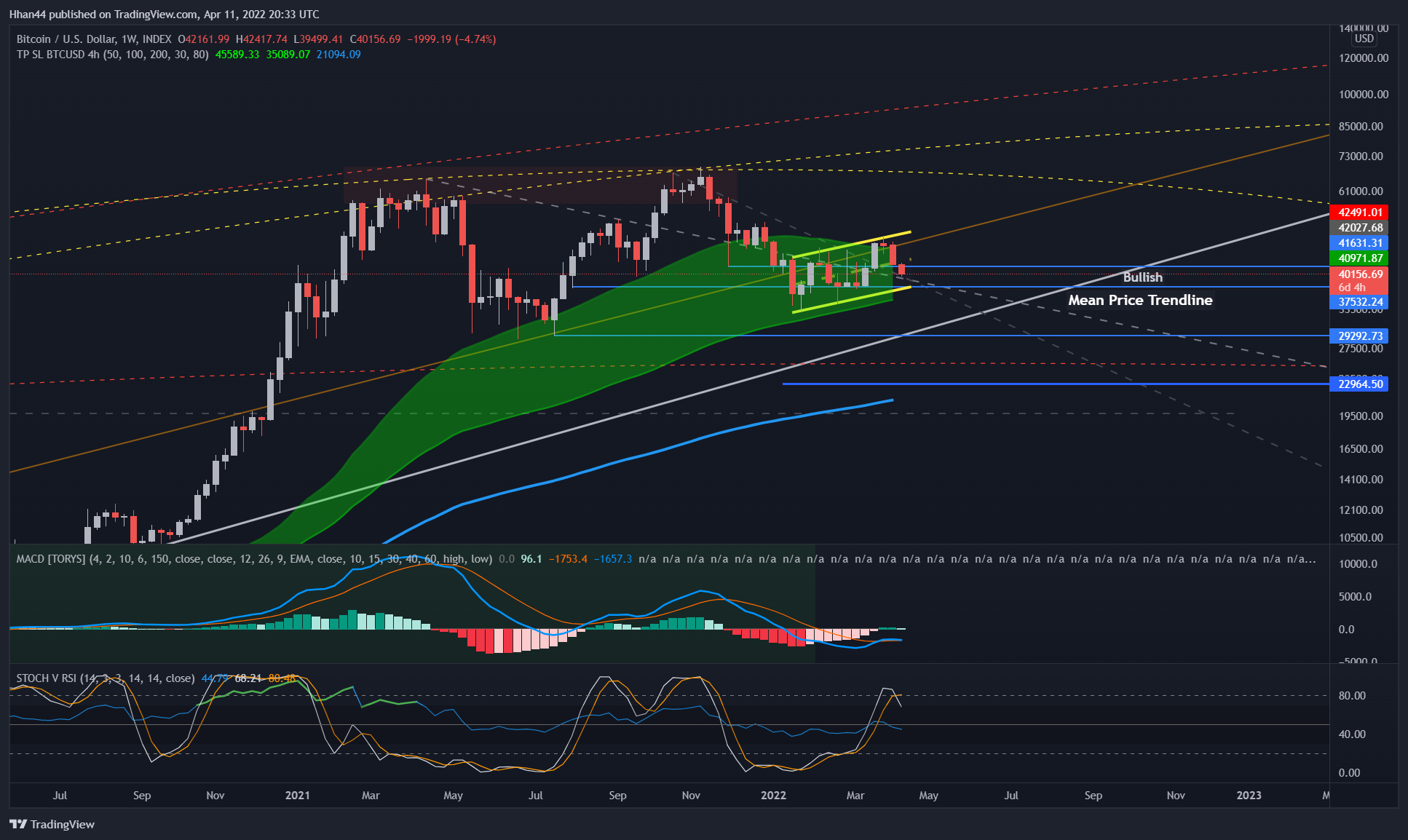Click the blue 29292.73 price label
Screen dimensions: 1408x840
pyautogui.click(x=1358, y=336)
